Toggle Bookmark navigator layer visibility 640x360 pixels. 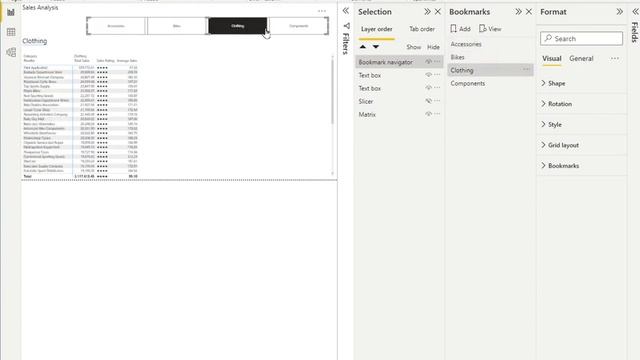[x=428, y=62]
